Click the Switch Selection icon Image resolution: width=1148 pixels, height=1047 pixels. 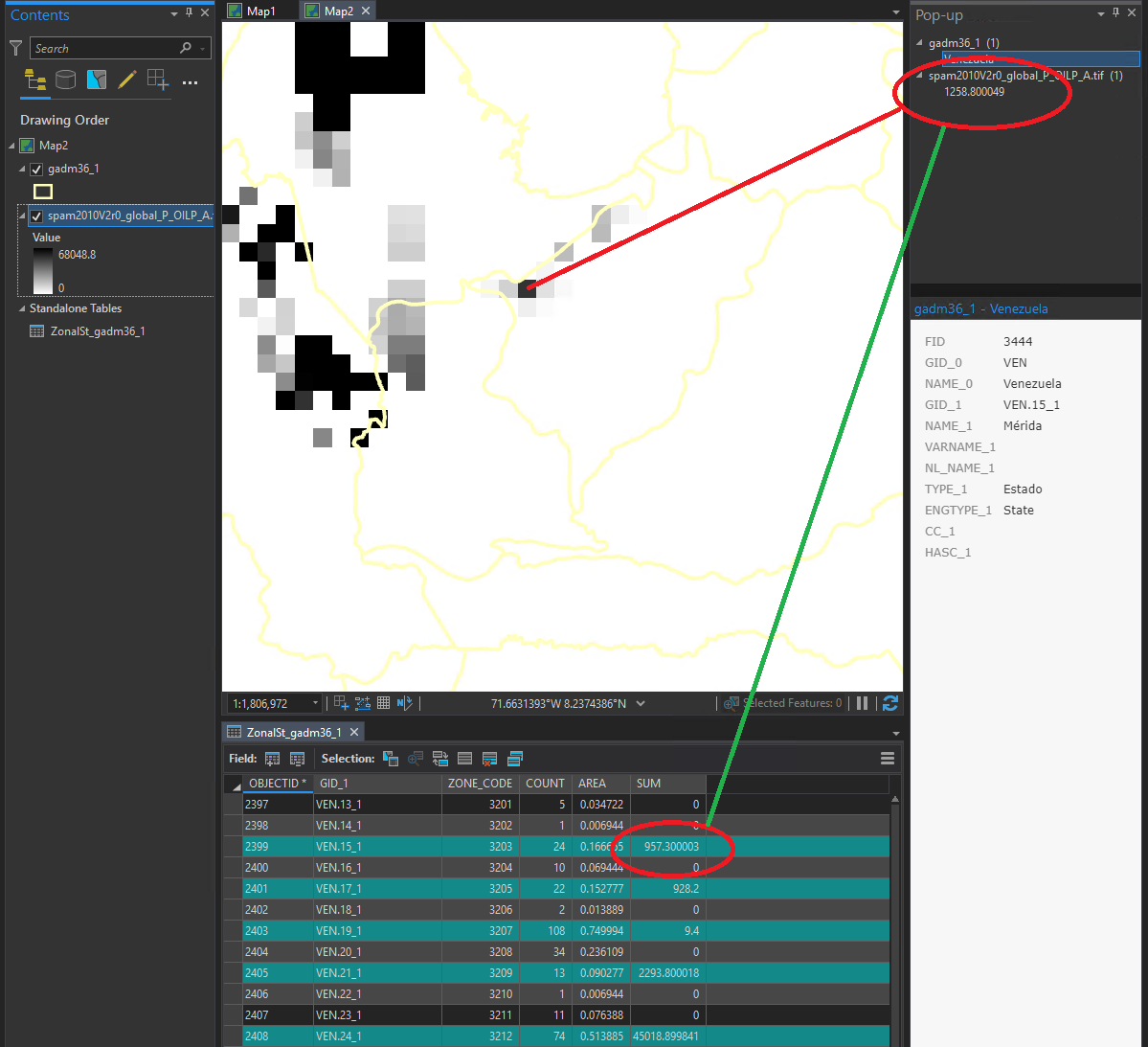click(439, 758)
